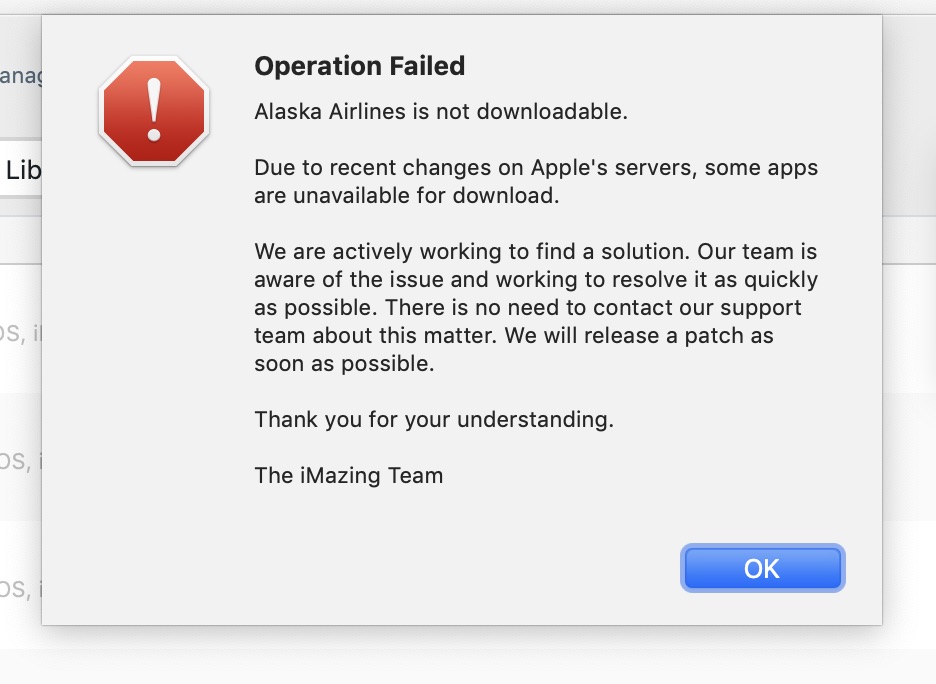Click "The iMazing Team" signature text
The height and width of the screenshot is (684, 936).
point(348,475)
